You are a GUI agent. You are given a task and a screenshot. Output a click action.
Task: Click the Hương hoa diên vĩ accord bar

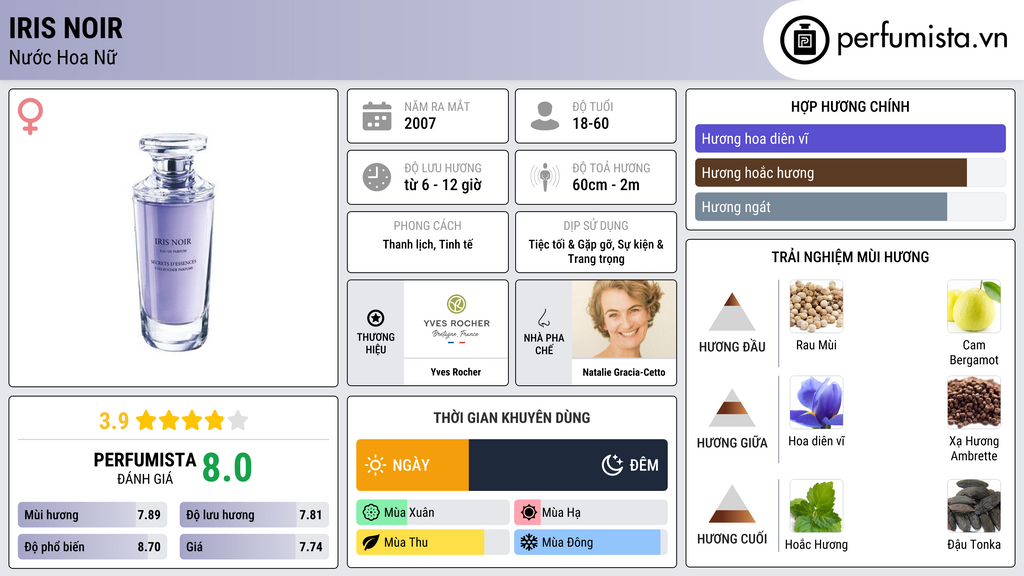coord(850,138)
